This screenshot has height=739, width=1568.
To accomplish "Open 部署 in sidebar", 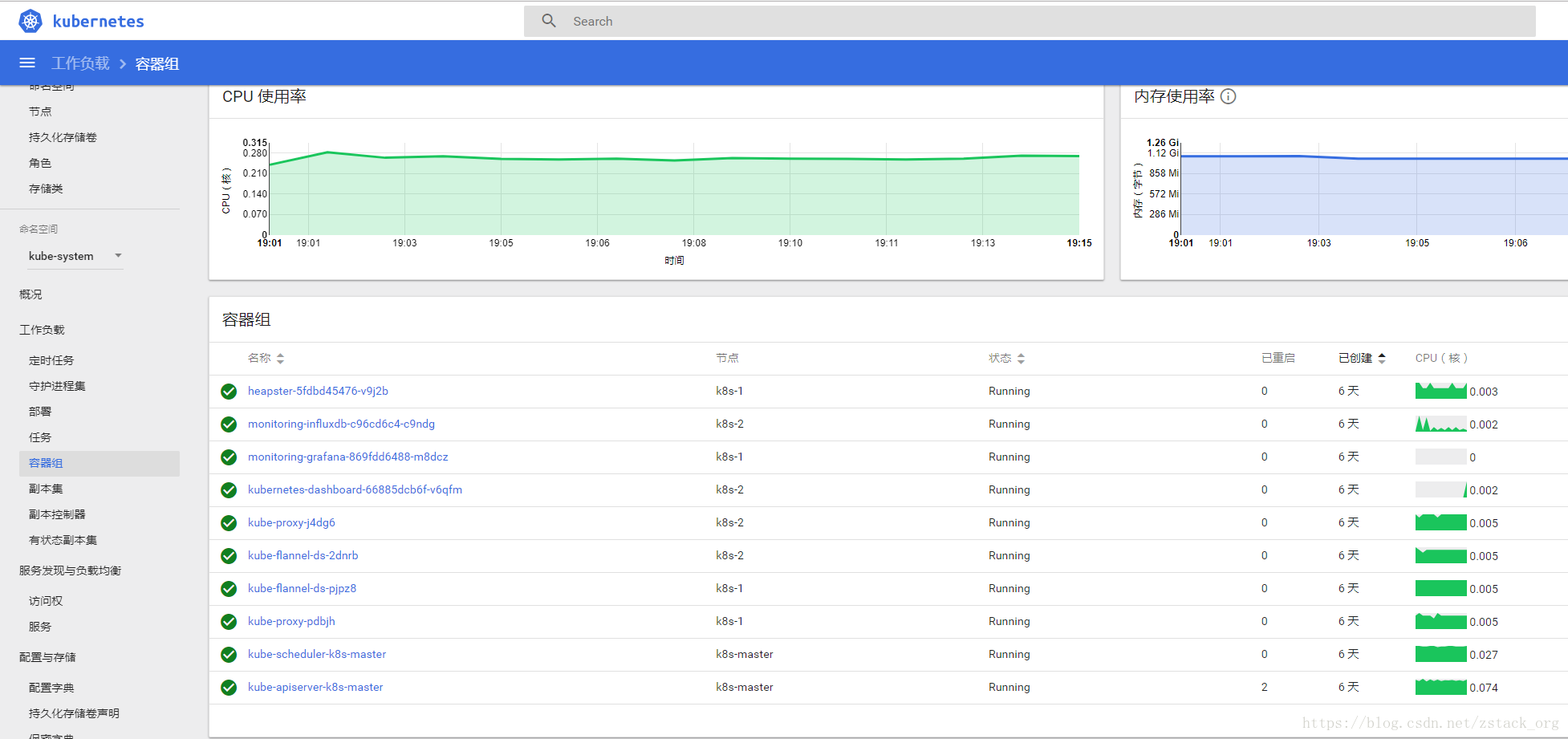I will [x=40, y=412].
